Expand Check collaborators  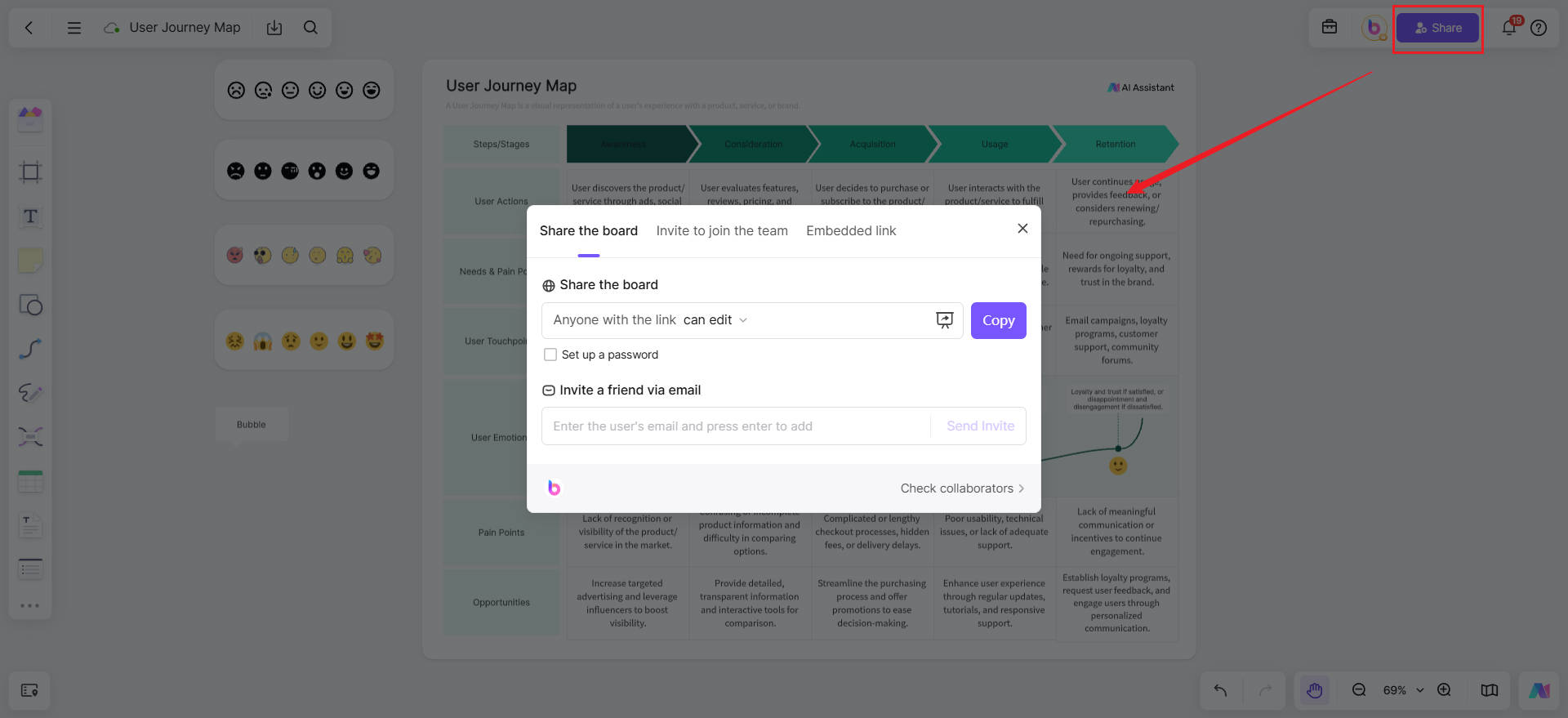point(961,488)
